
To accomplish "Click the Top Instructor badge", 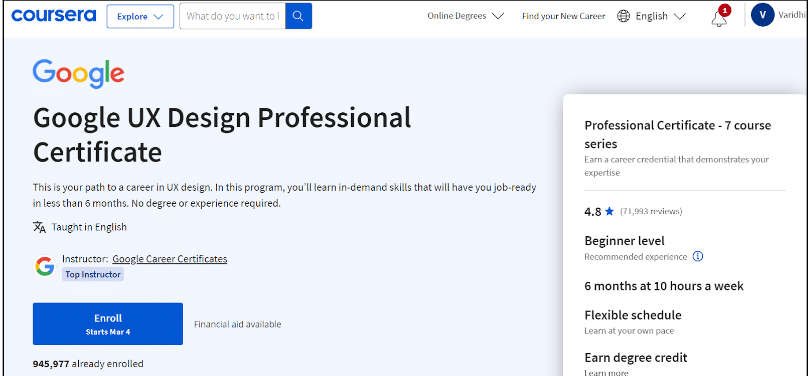I will pyautogui.click(x=93, y=275).
